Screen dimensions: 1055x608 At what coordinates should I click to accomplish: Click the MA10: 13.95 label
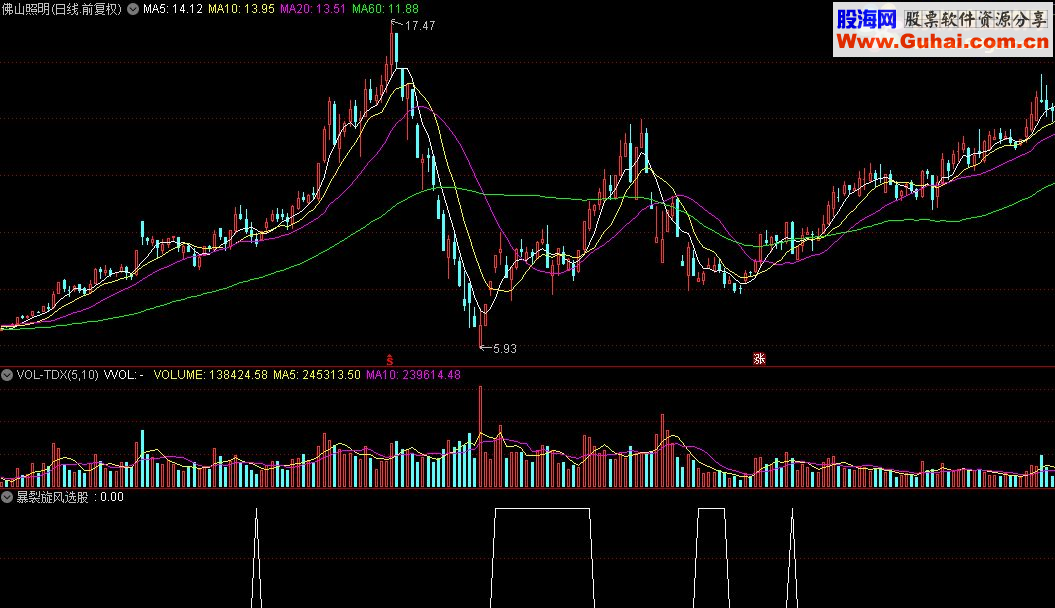pos(242,9)
